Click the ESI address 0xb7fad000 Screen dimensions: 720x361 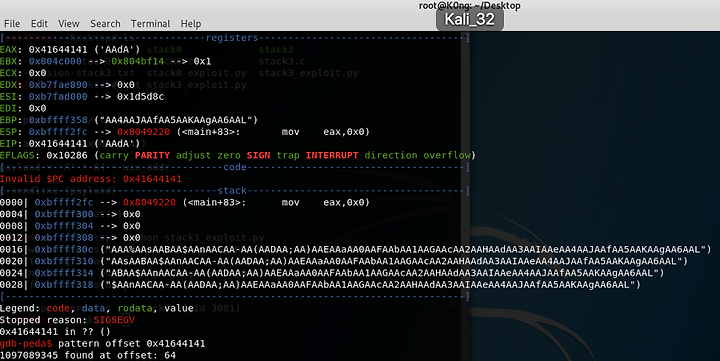(58, 97)
